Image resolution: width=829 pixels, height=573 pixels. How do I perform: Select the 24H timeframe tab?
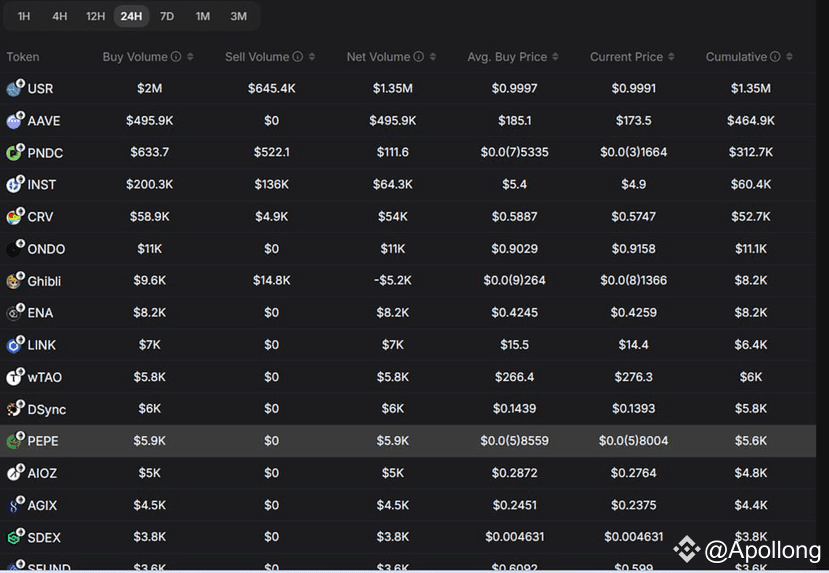[x=131, y=16]
